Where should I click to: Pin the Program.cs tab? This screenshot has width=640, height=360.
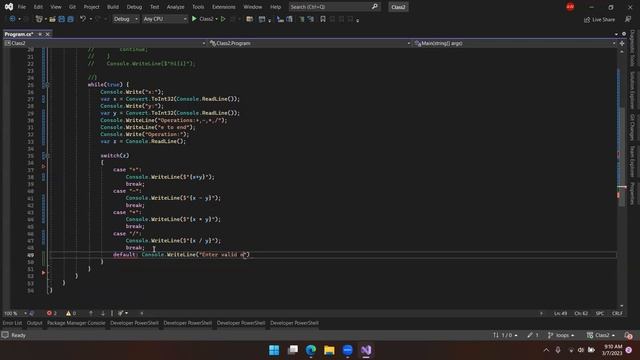40,34
